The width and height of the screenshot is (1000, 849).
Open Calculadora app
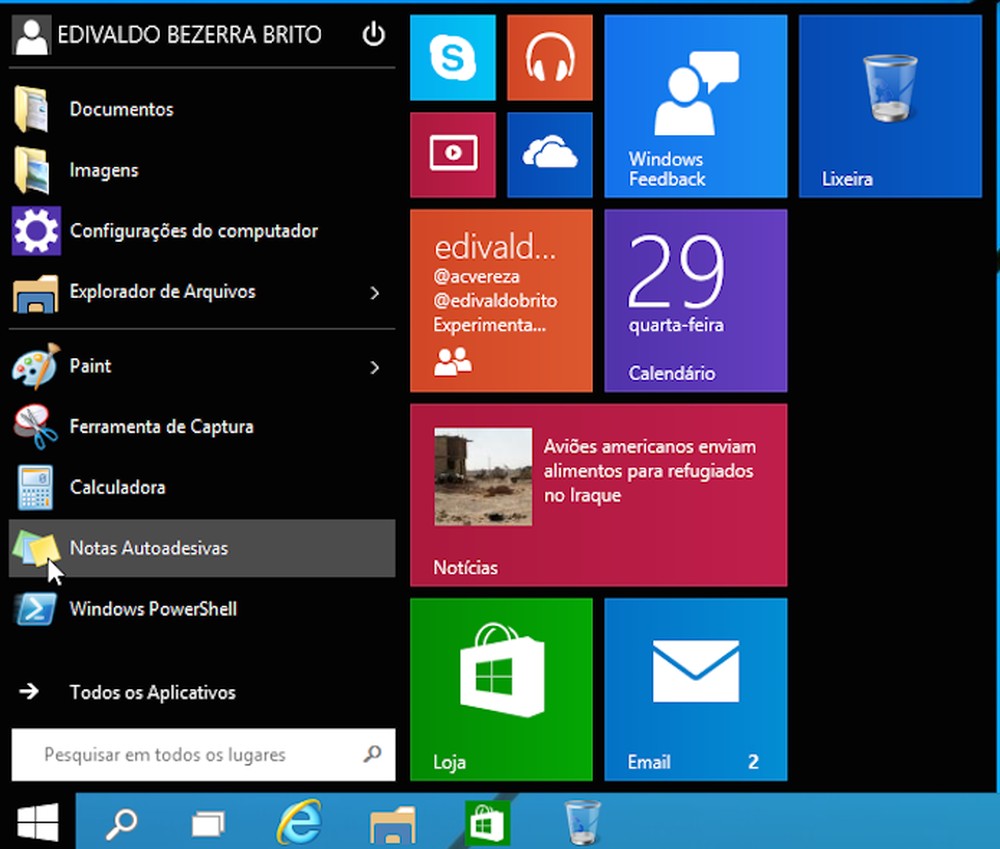[202, 487]
